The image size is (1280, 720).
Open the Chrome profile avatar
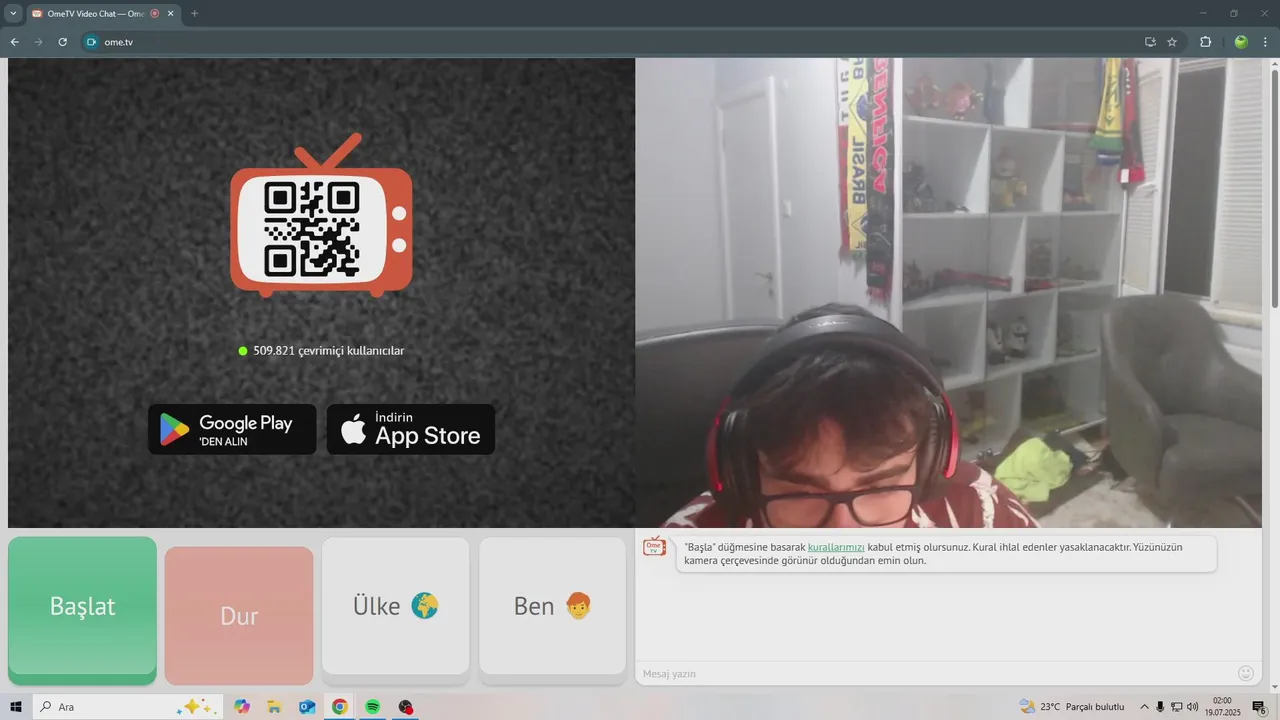coord(1241,42)
